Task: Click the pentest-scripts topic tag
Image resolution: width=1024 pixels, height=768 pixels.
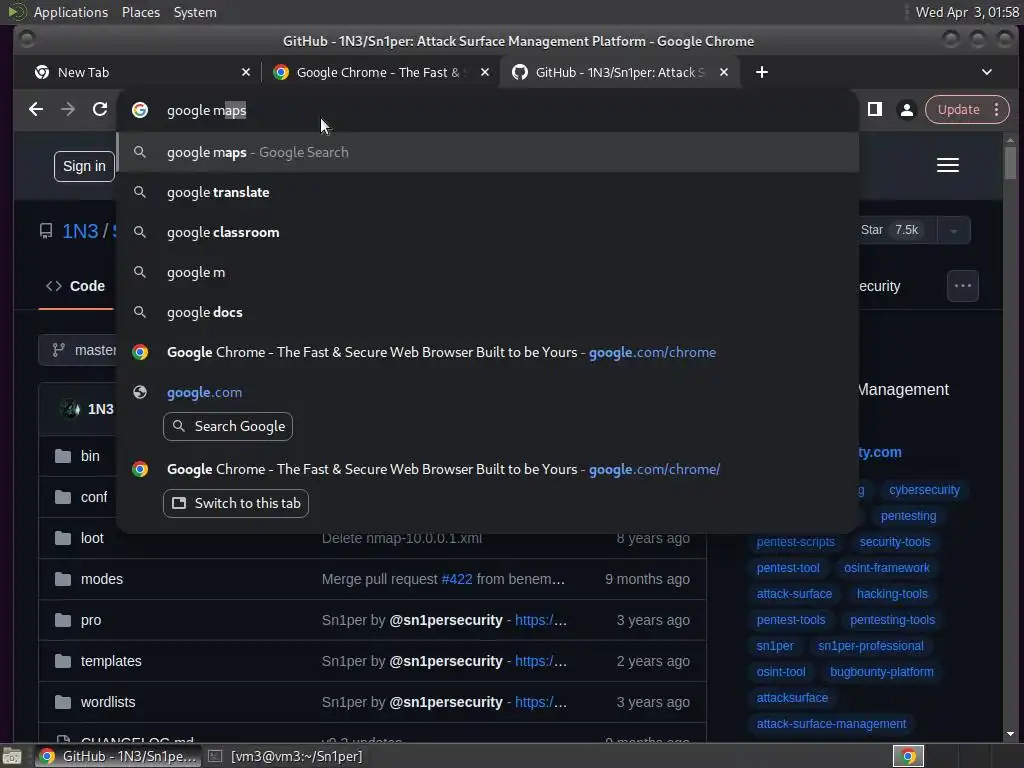Action: (x=795, y=542)
